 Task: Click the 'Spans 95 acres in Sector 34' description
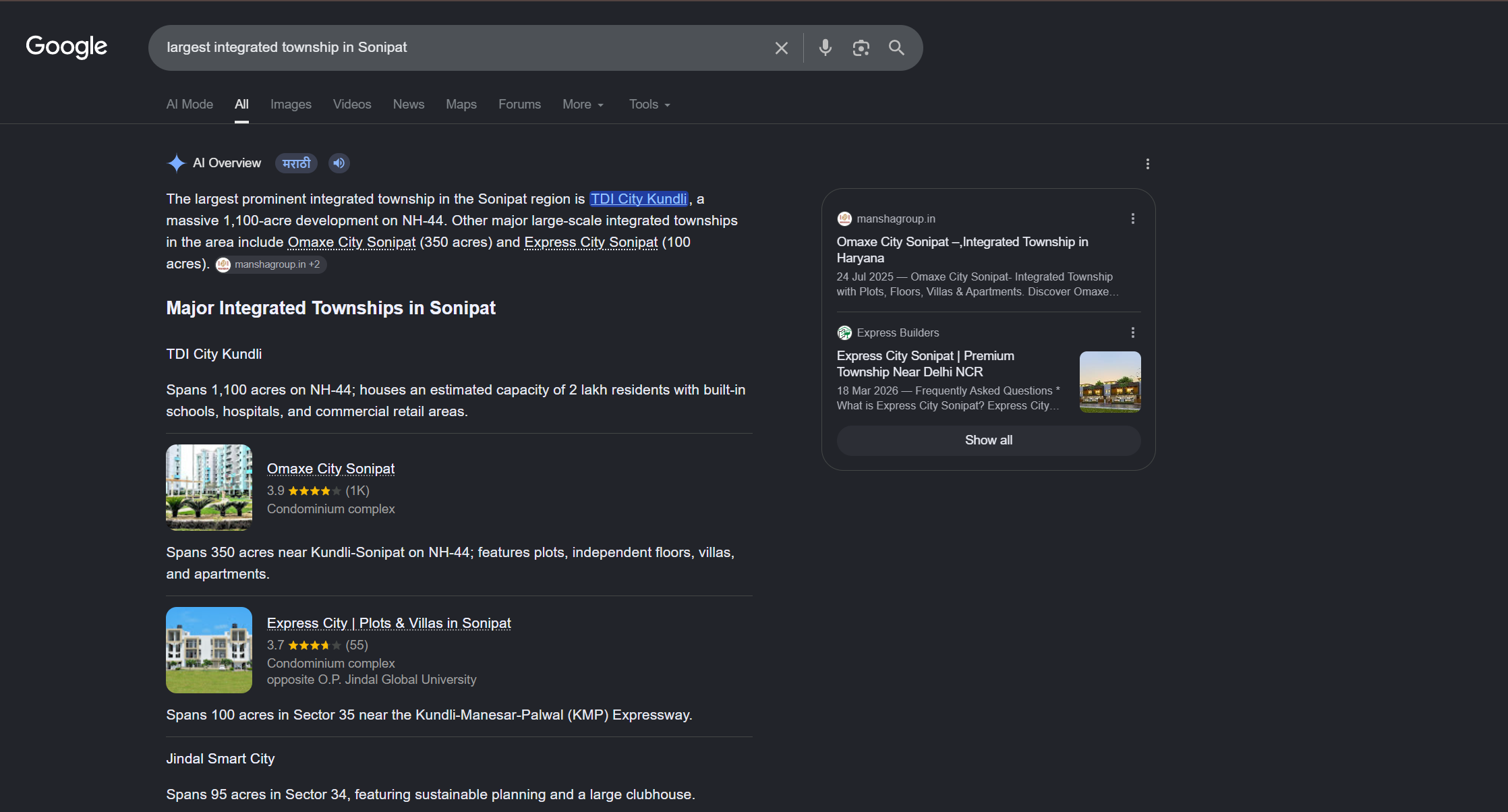coord(430,794)
